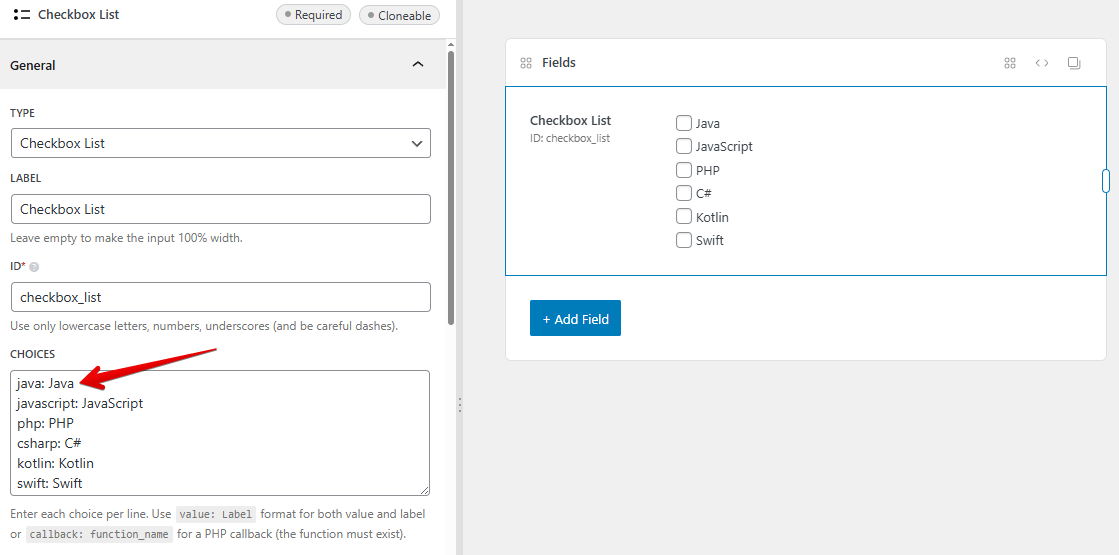
Task: Click the CHOICES heading label
Action: (x=32, y=354)
